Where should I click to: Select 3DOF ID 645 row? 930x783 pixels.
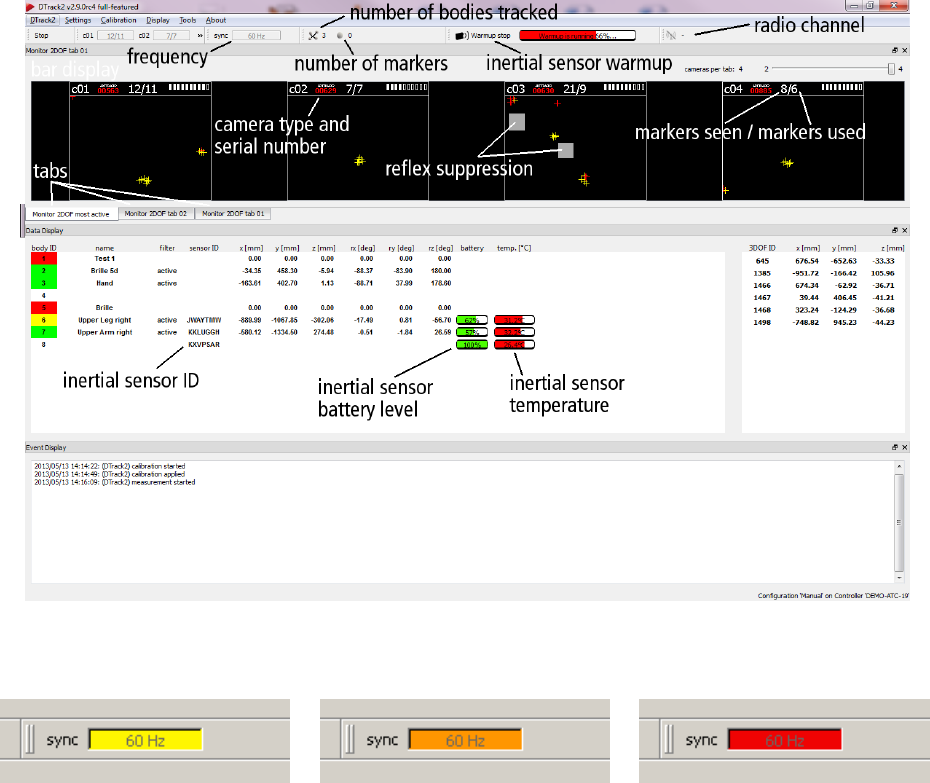point(823,261)
